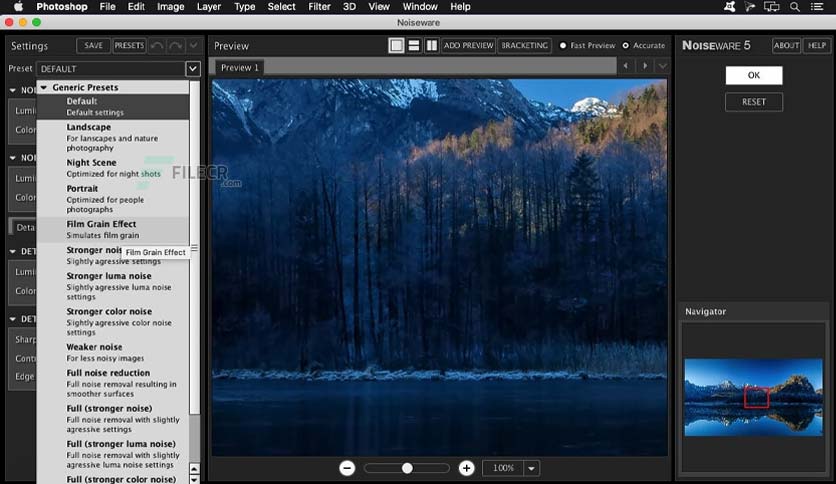Choose the Stronger luma noise preset
836x484 pixels.
(113, 286)
